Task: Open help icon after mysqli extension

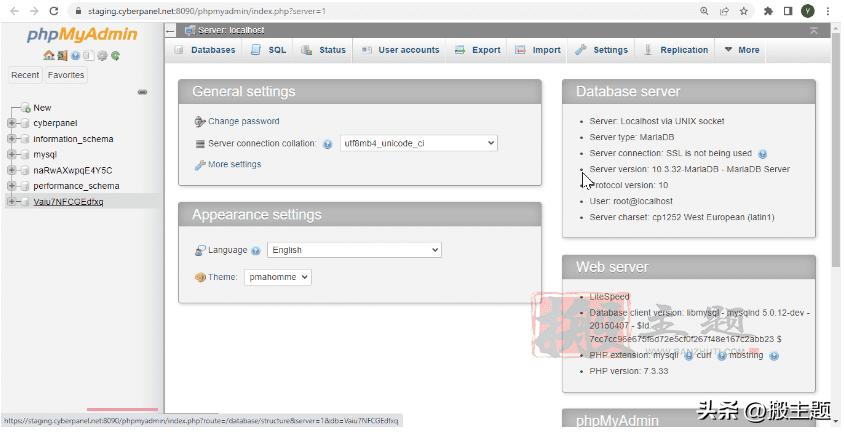Action: [688, 356]
